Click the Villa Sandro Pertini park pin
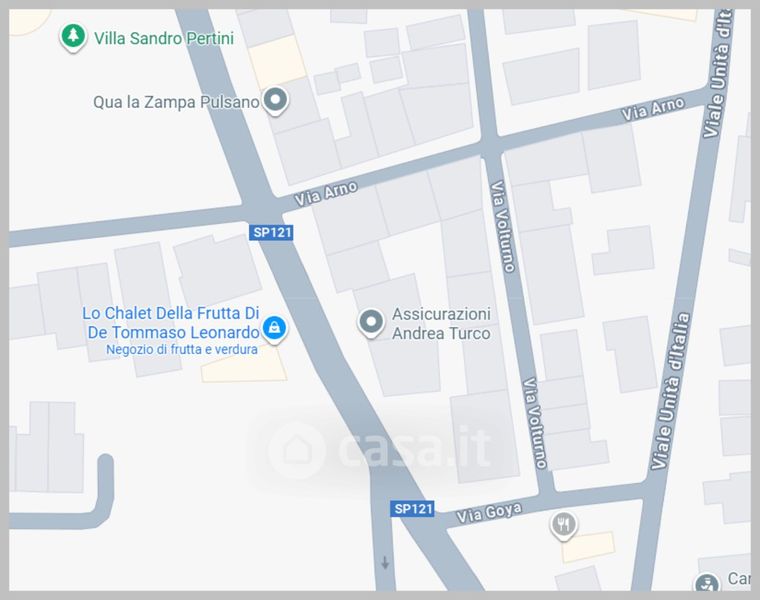The height and width of the screenshot is (600, 760). pyautogui.click(x=73, y=38)
